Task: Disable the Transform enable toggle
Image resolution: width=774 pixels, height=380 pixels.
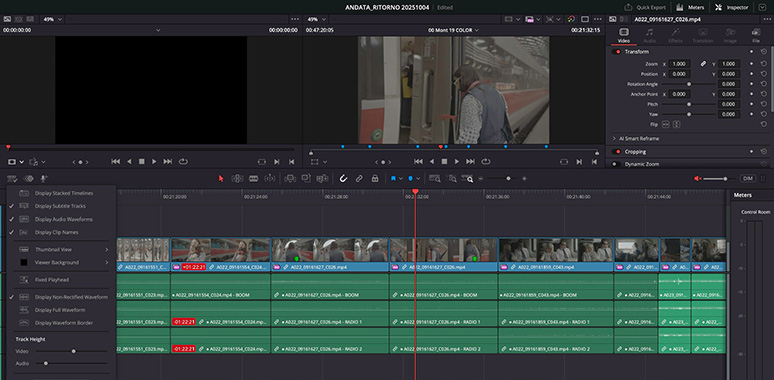Action: coord(616,52)
